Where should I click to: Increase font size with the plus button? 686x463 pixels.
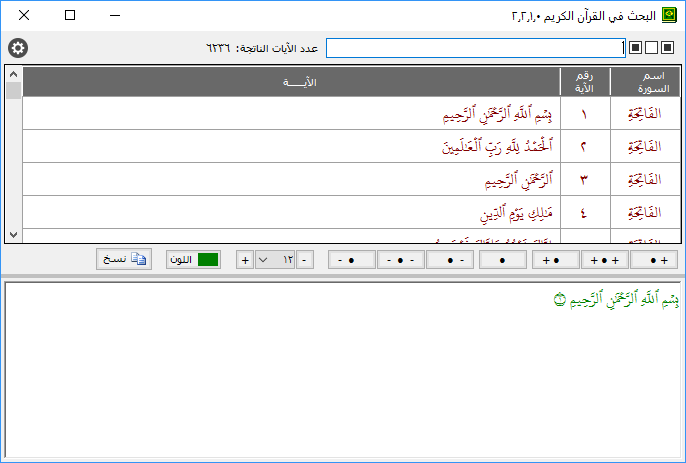click(245, 260)
